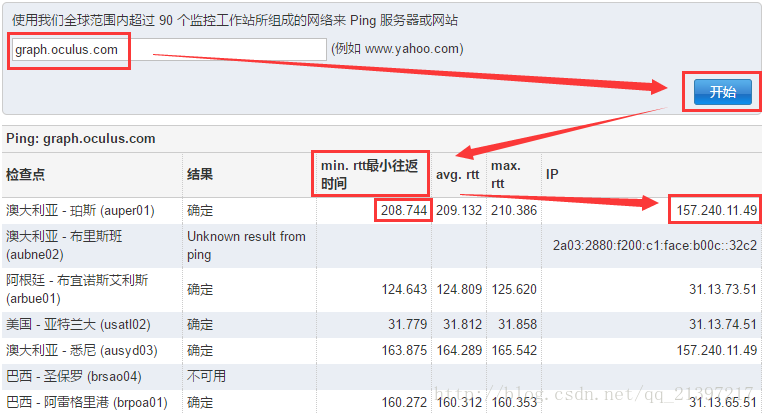The height and width of the screenshot is (414, 765).
Task: Click the IP 157.240.11.49 in the Sydney row
Action: click(x=717, y=350)
